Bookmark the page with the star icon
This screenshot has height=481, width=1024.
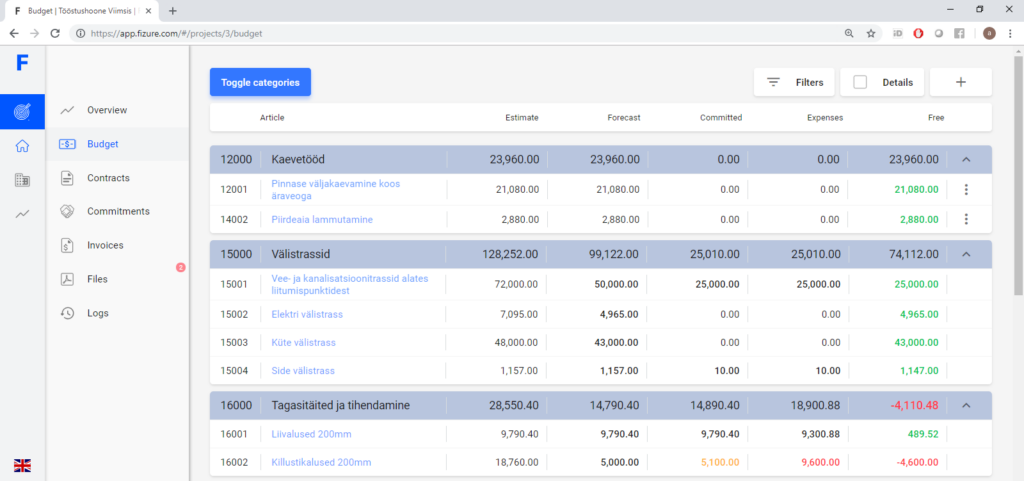point(871,33)
